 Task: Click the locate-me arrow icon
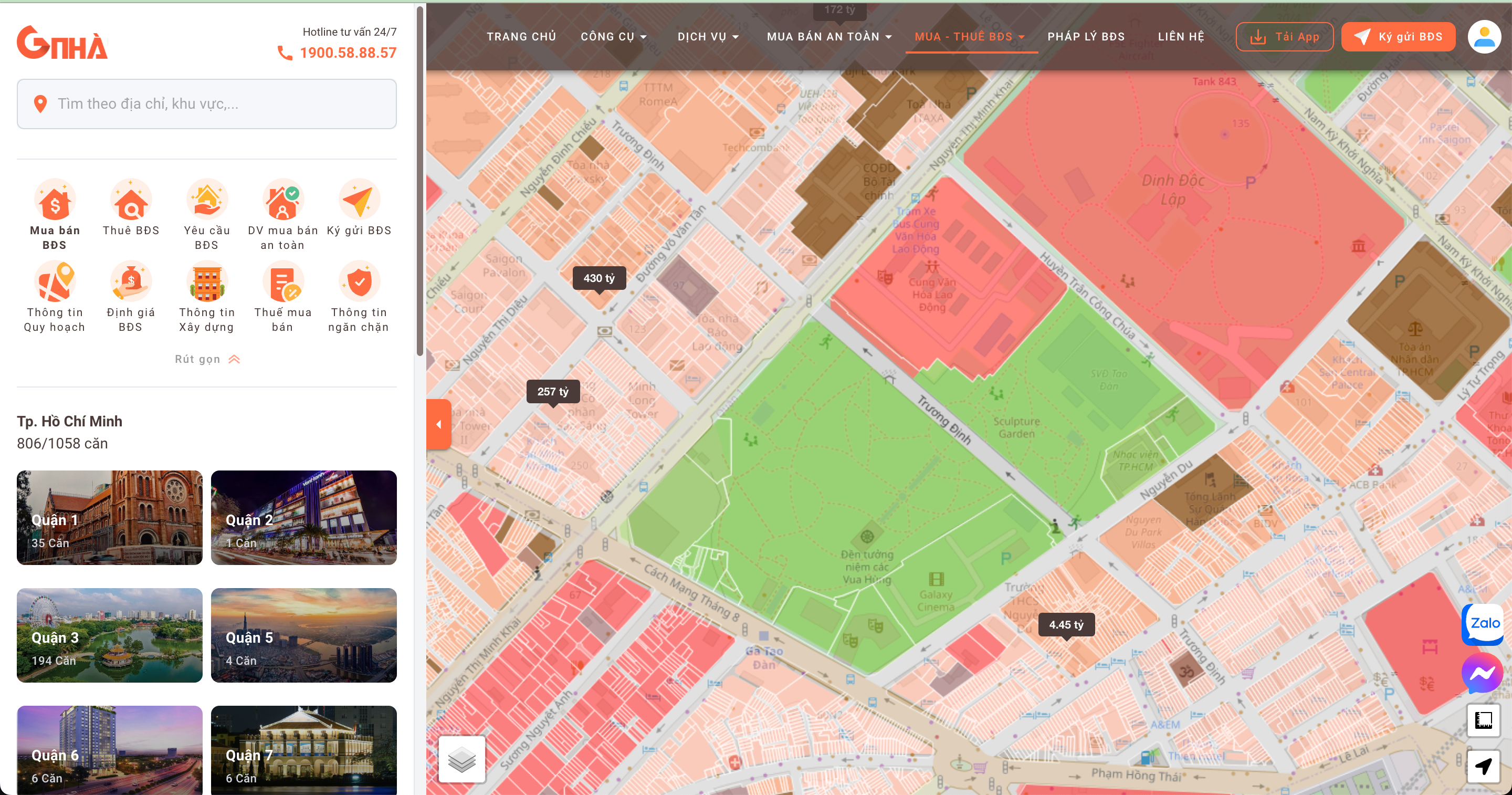(1484, 766)
